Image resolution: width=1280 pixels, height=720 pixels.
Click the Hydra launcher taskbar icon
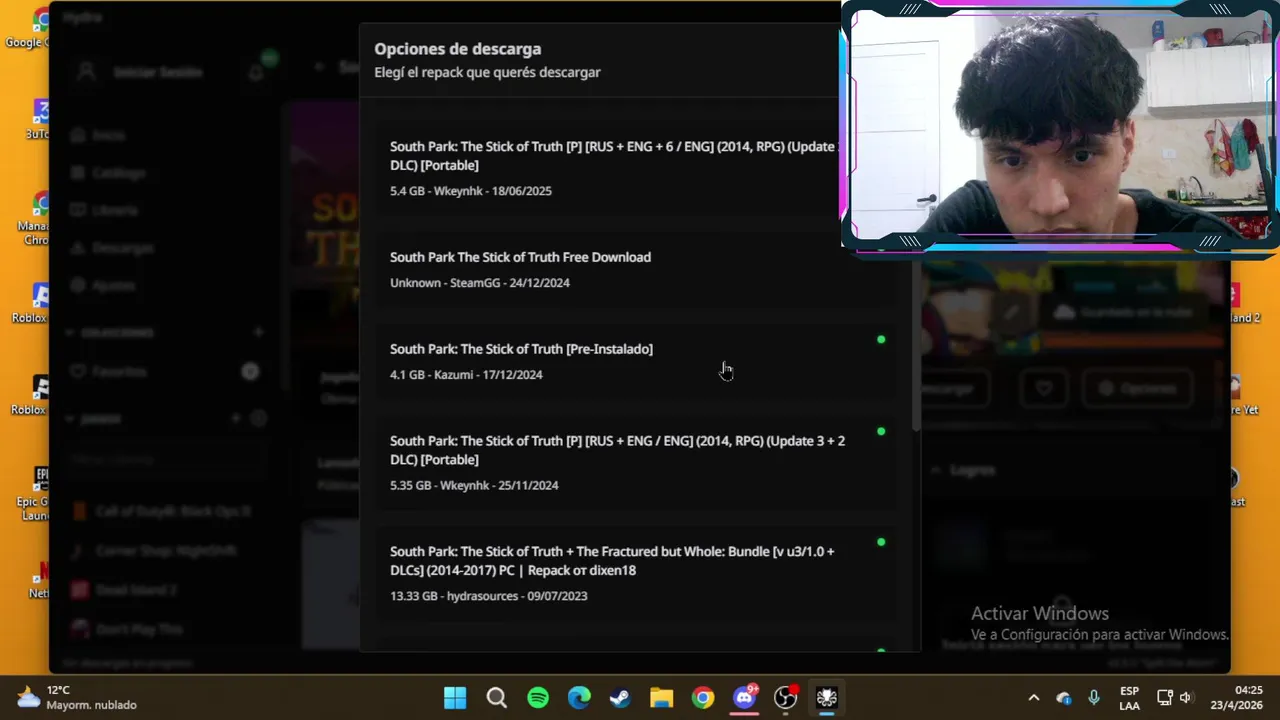tap(827, 697)
